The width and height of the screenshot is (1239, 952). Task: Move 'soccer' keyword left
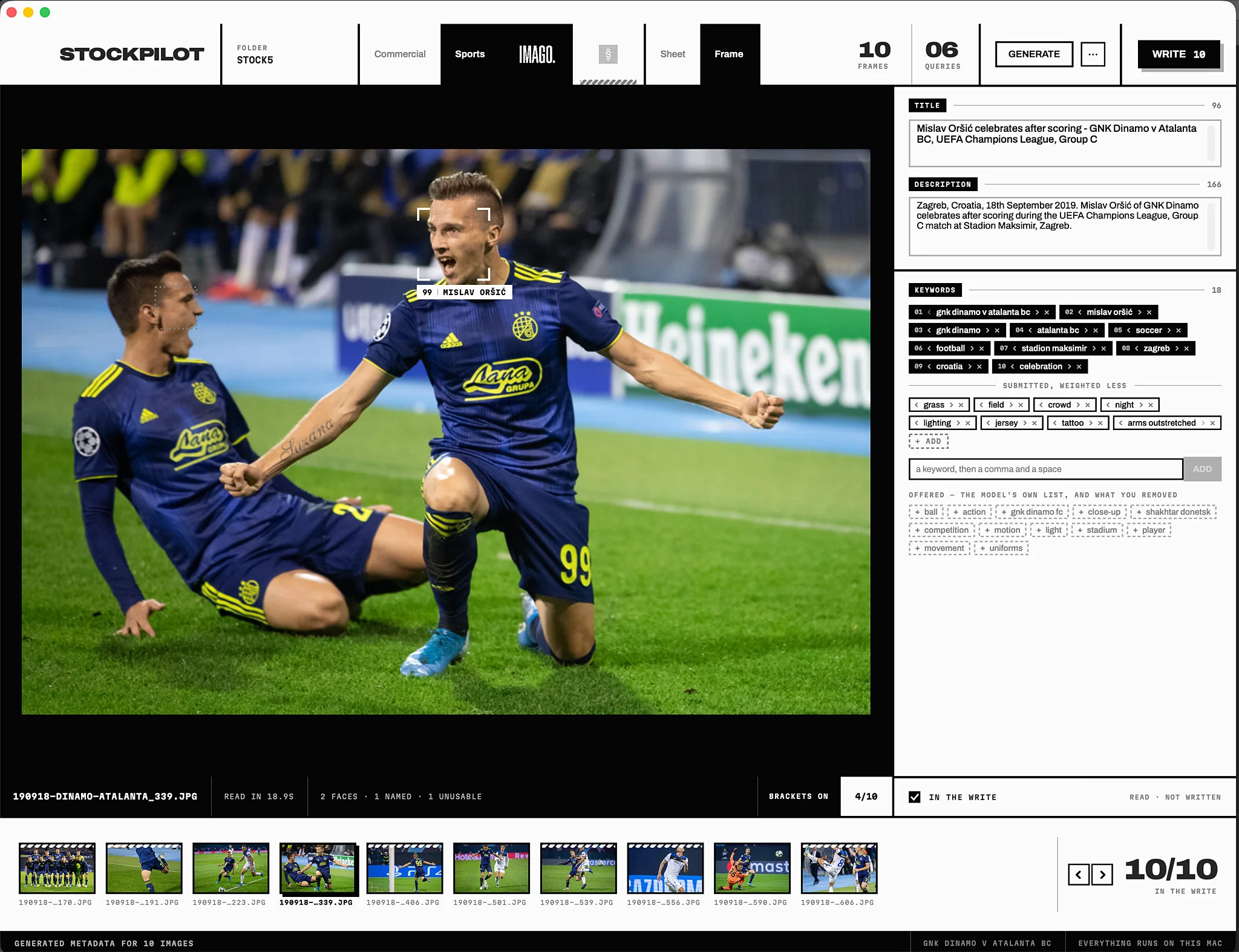click(1129, 330)
